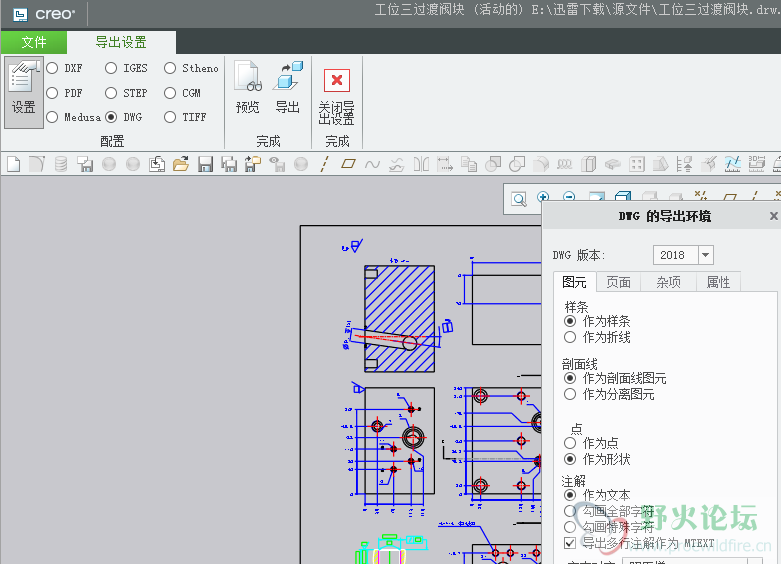Switch to the 属性 tab in the dialog
The height and width of the screenshot is (564, 781).
click(x=718, y=282)
